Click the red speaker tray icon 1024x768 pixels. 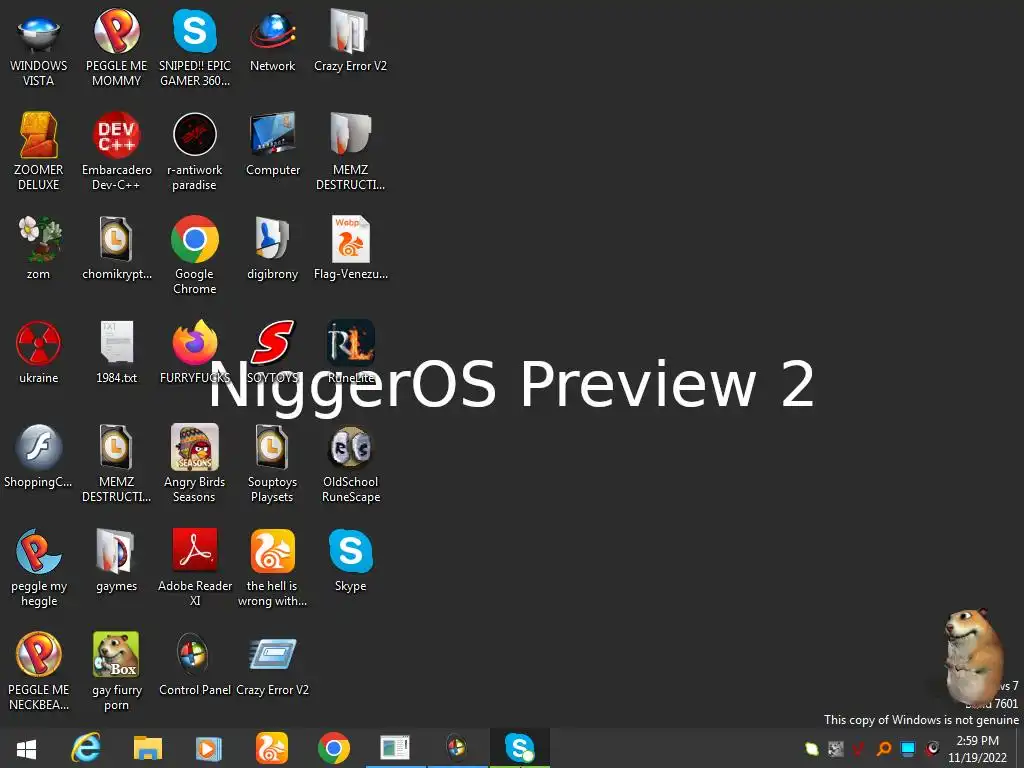932,748
